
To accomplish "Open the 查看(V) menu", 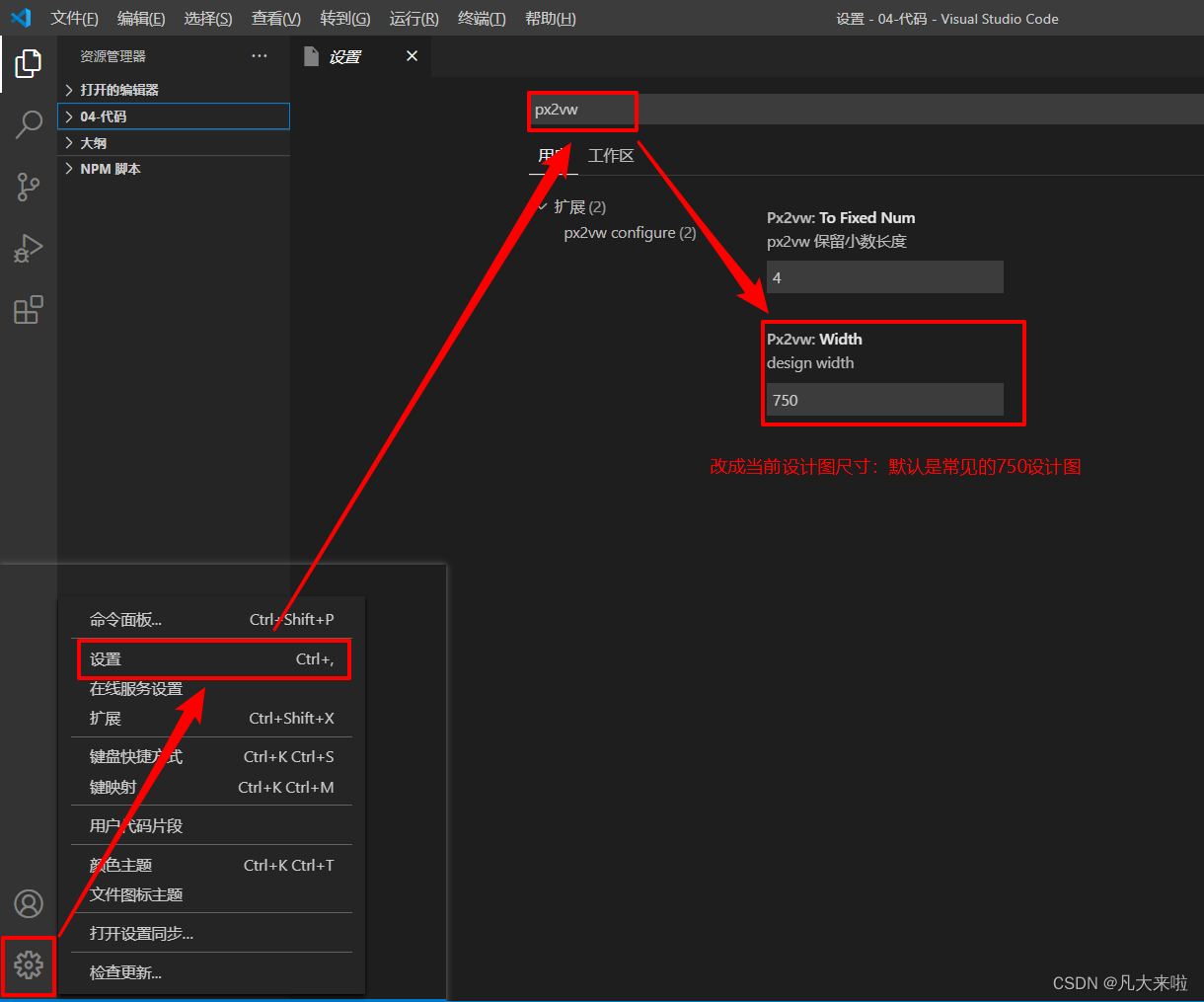I will (276, 19).
